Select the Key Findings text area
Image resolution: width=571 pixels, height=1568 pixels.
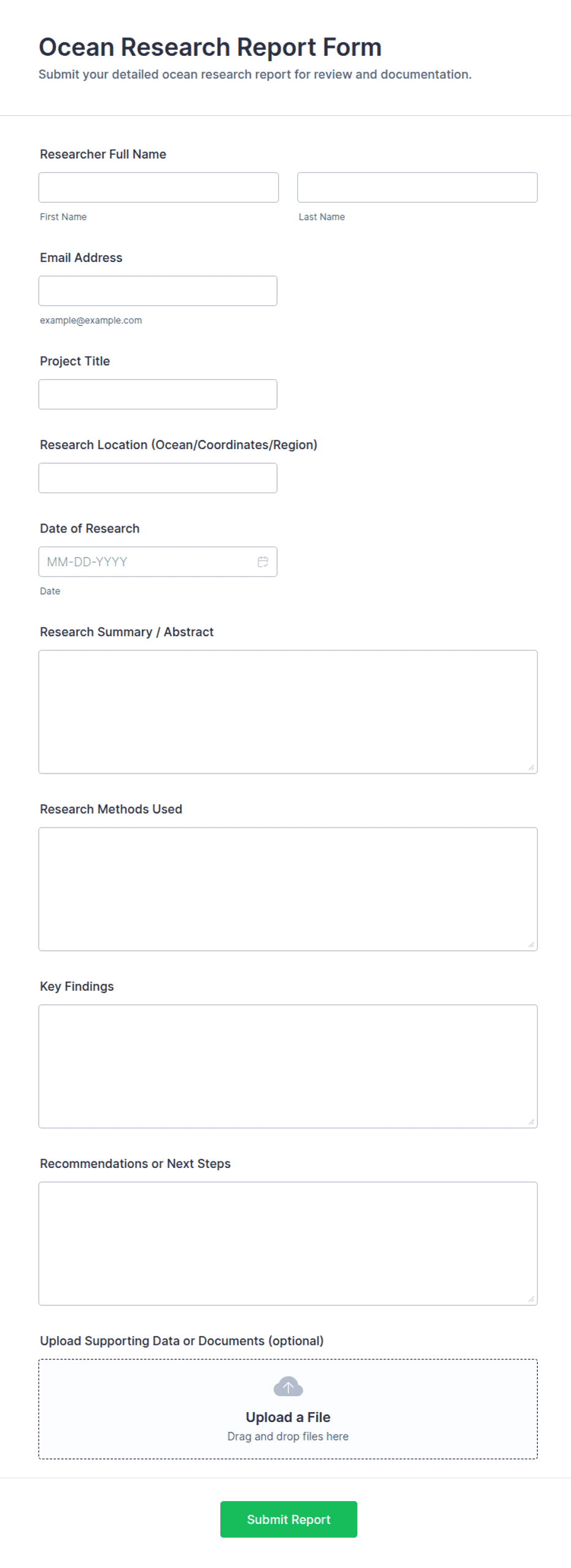tap(288, 1066)
